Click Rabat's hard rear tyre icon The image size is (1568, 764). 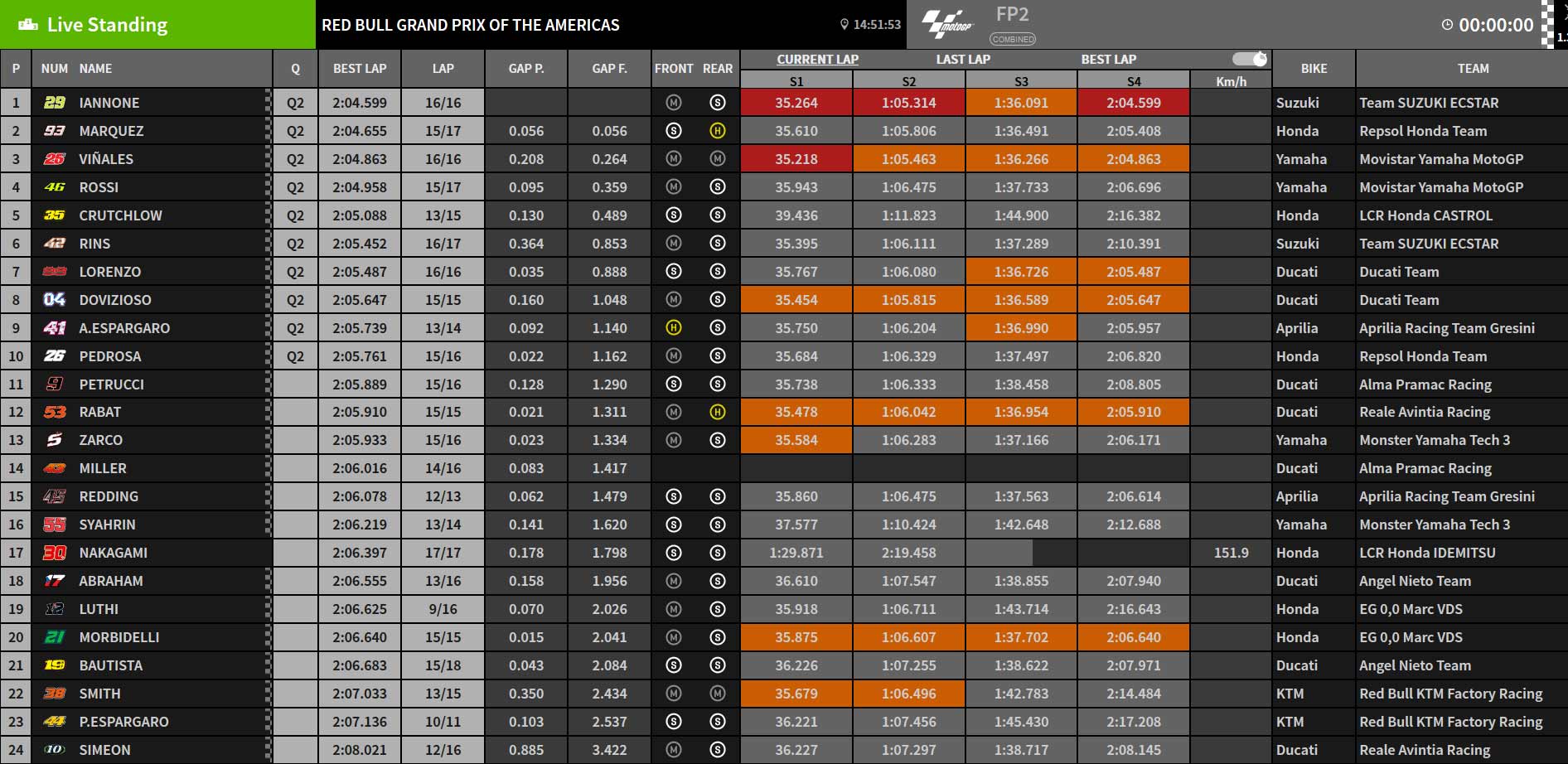pyautogui.click(x=718, y=412)
